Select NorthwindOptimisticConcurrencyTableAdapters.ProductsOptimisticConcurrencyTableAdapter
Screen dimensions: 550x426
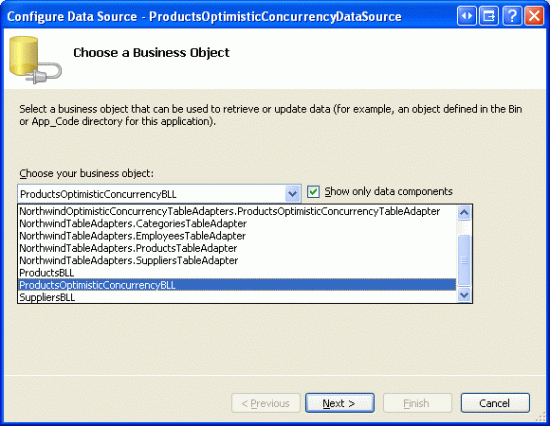click(237, 211)
